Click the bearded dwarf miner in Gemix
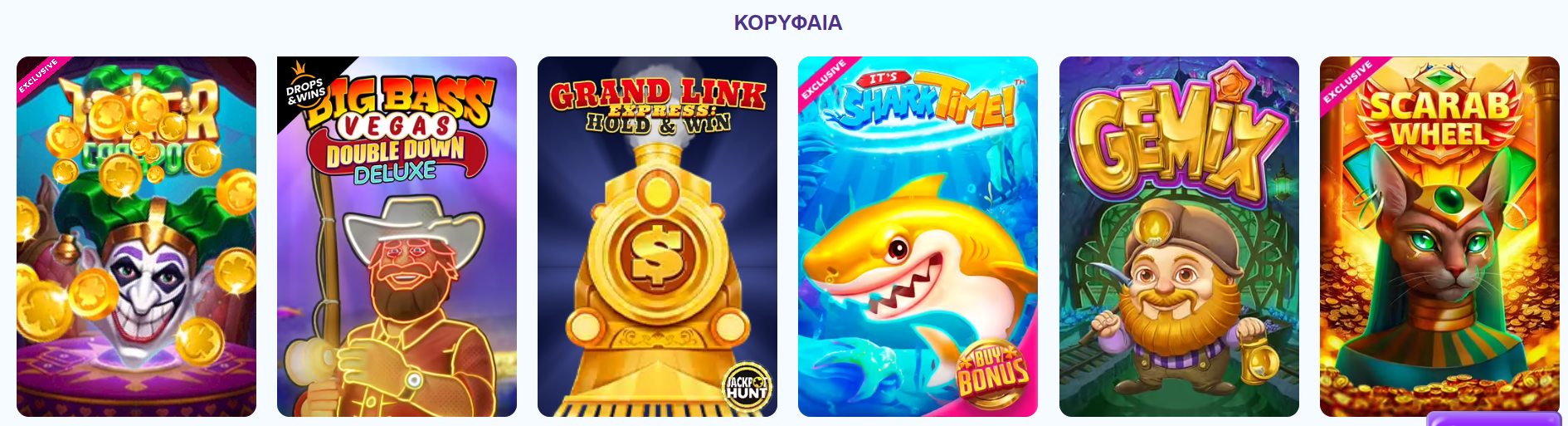 click(x=1178, y=299)
